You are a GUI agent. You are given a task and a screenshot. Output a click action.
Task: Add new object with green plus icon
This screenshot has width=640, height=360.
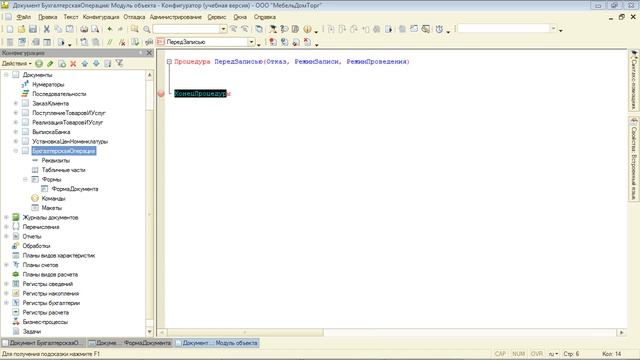[39, 64]
